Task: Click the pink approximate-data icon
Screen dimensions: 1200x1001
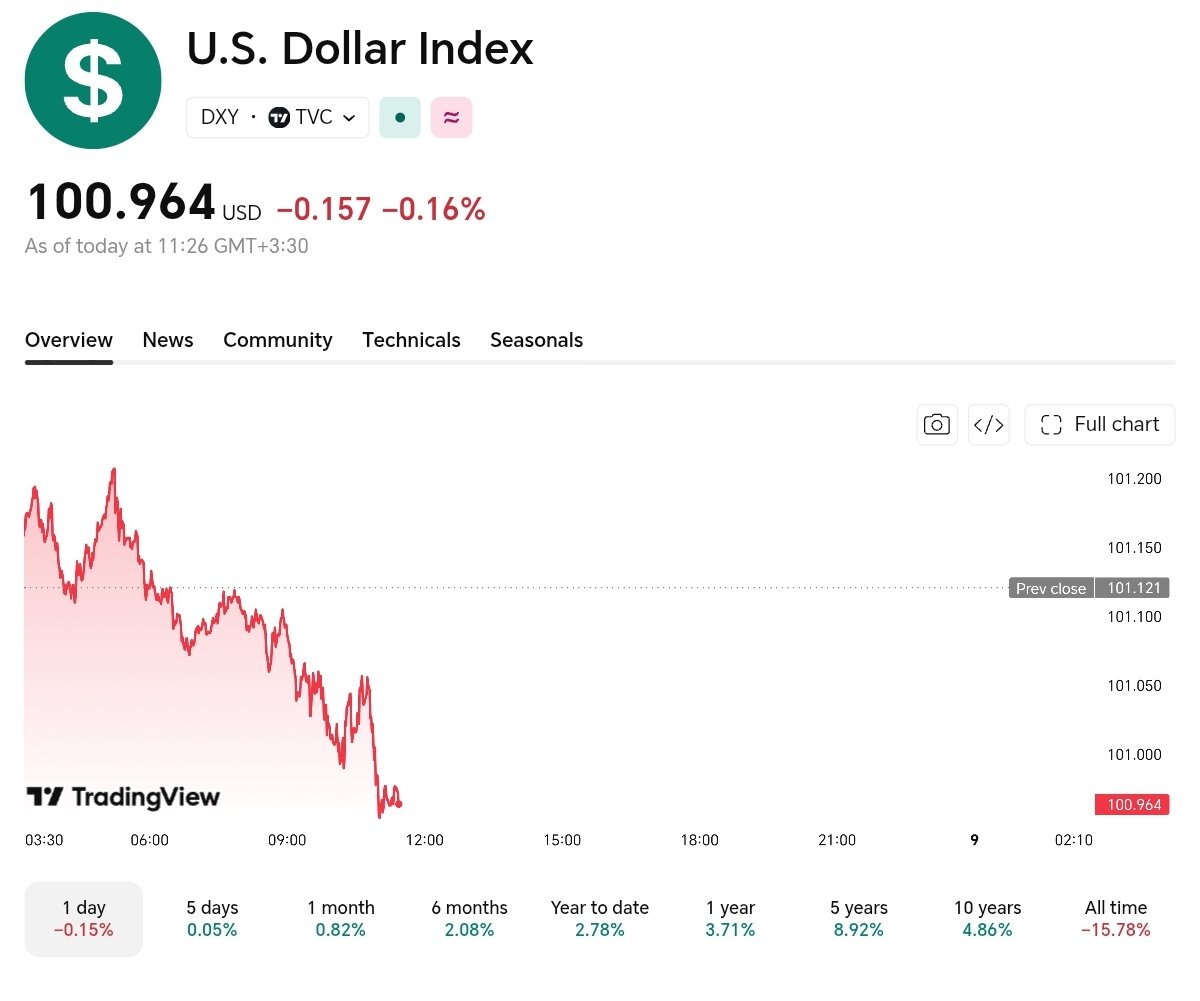Action: coord(451,117)
